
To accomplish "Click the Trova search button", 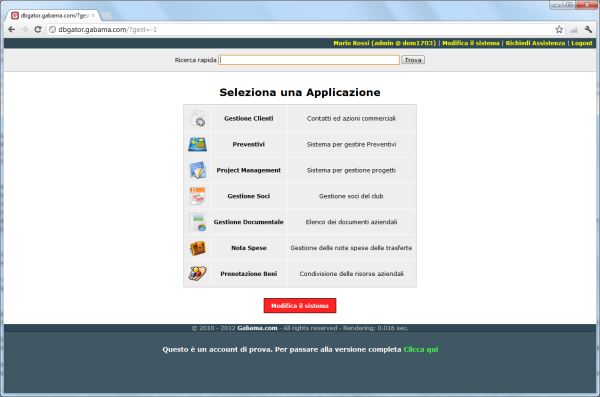I will click(413, 60).
